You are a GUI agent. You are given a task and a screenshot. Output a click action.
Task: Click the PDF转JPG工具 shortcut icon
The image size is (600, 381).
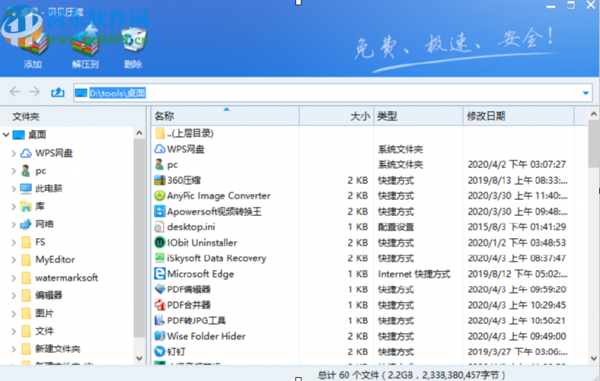tap(160, 321)
